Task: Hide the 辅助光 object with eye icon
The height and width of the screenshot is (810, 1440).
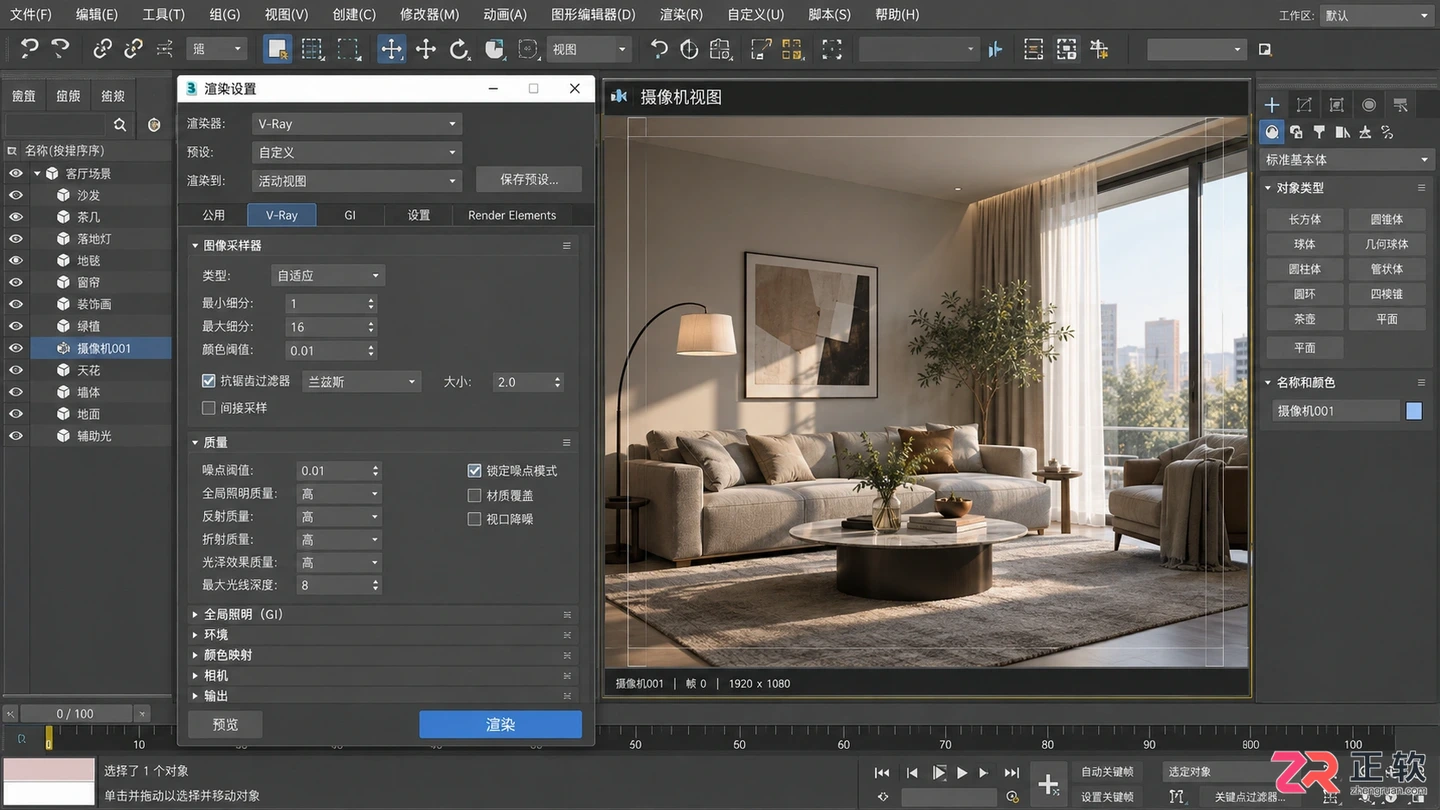Action: (x=16, y=436)
